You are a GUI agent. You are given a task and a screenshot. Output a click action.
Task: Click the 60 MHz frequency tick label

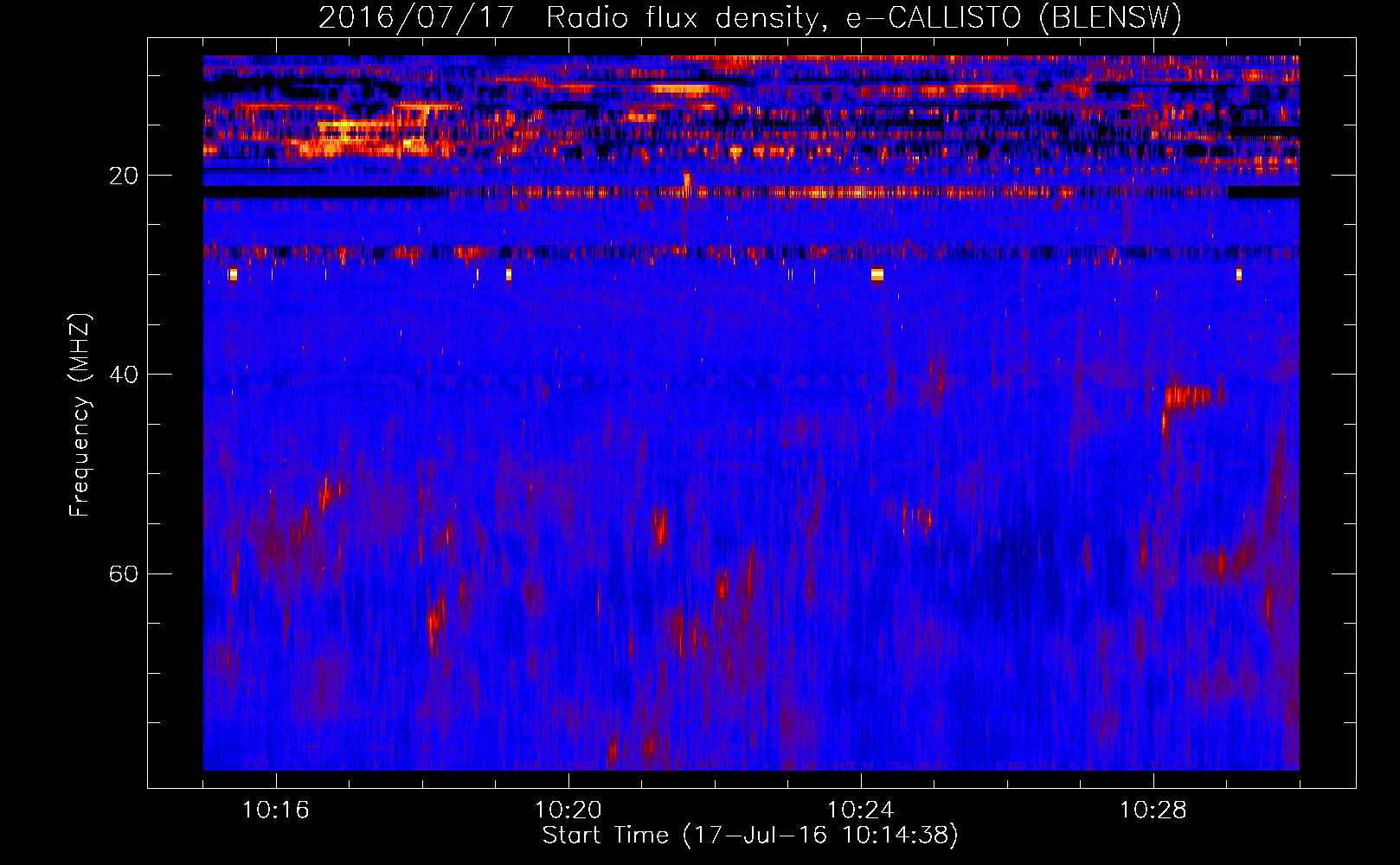[x=124, y=574]
